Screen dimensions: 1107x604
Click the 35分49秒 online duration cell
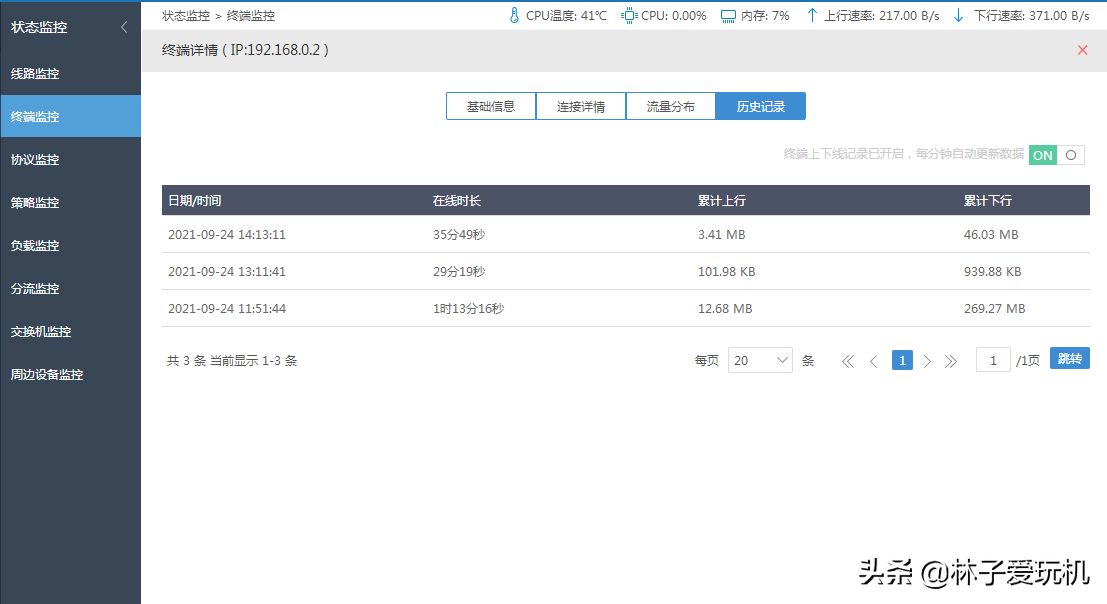tap(459, 235)
